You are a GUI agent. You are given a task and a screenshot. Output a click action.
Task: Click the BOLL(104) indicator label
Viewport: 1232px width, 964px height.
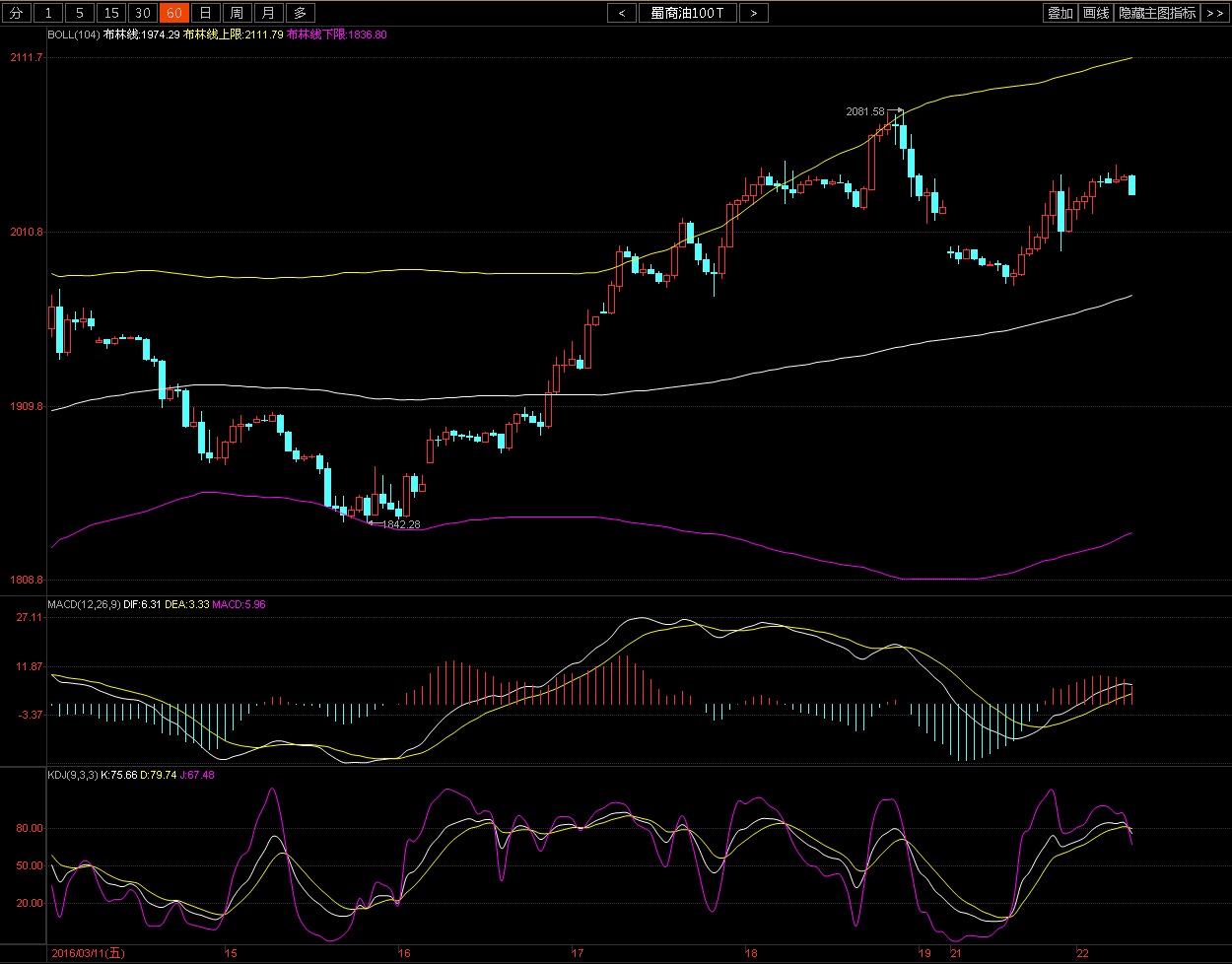pos(74,34)
